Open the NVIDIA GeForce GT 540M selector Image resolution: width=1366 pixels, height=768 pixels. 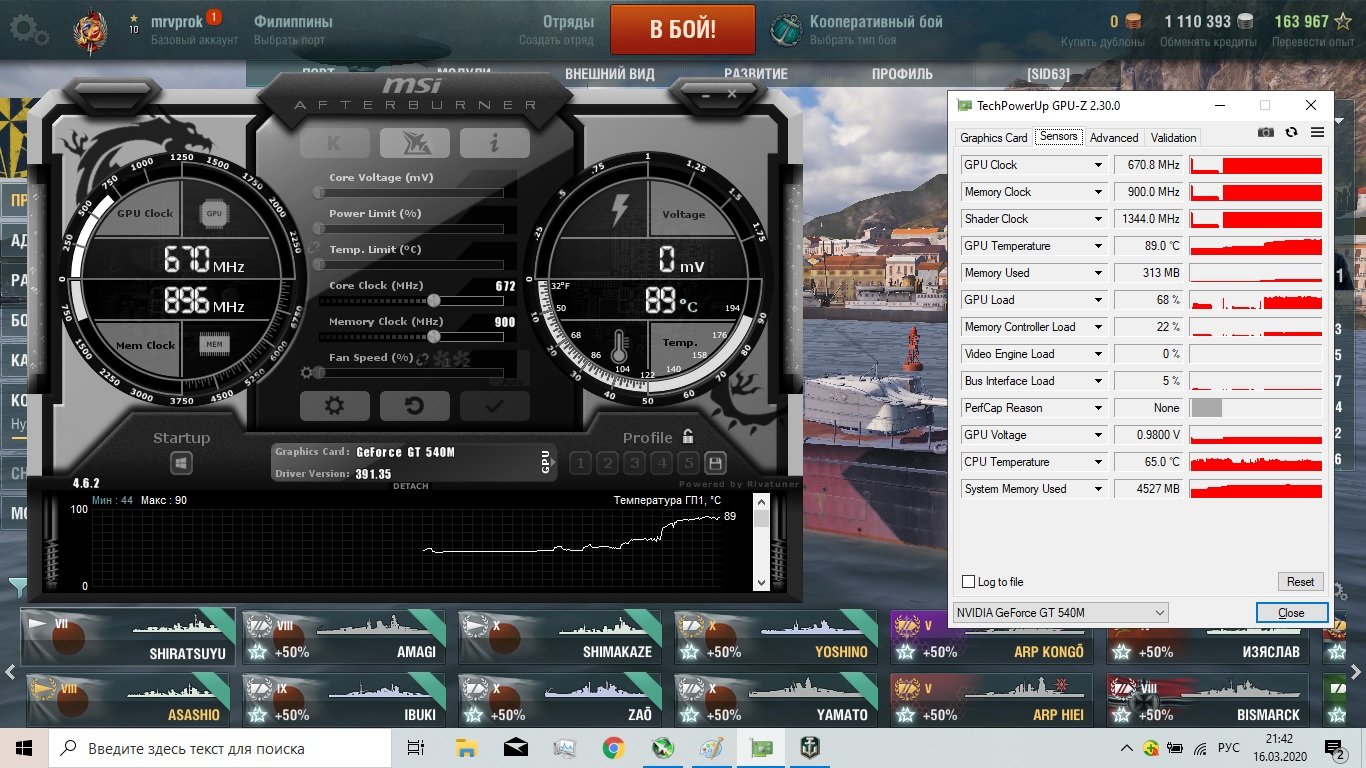coord(1060,612)
